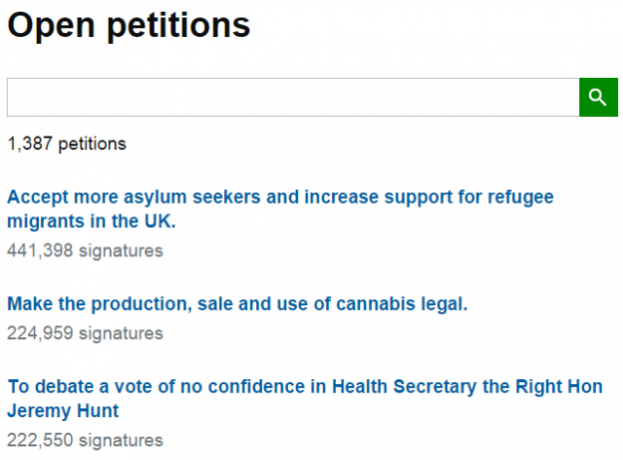Focus the petition search text box
The height and width of the screenshot is (460, 623).
click(x=293, y=97)
